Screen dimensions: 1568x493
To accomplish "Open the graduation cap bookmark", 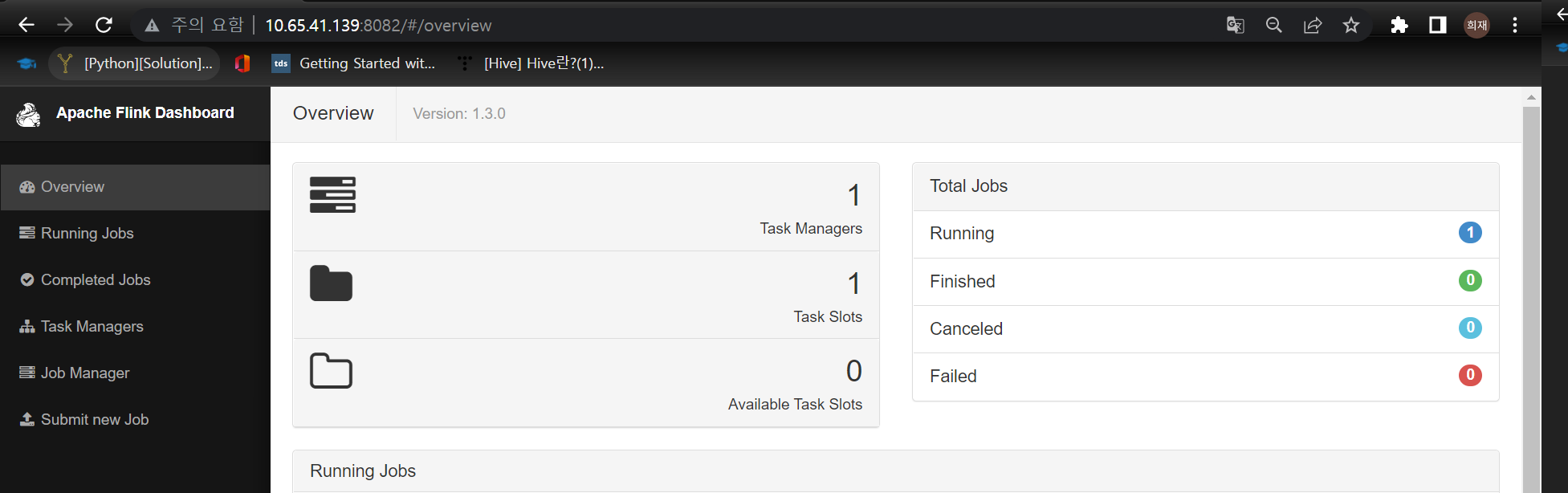I will pyautogui.click(x=26, y=63).
